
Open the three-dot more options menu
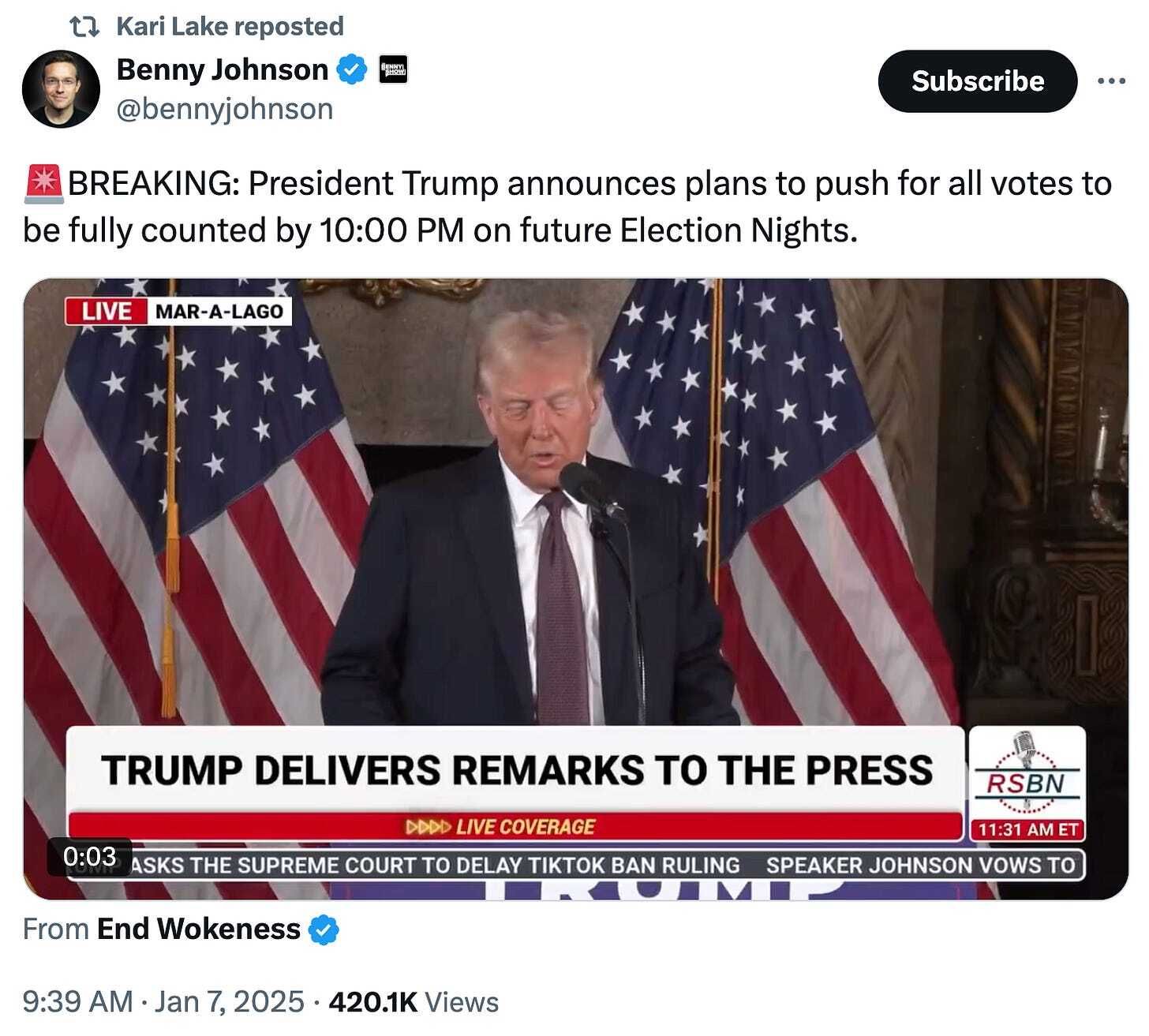tap(1111, 81)
